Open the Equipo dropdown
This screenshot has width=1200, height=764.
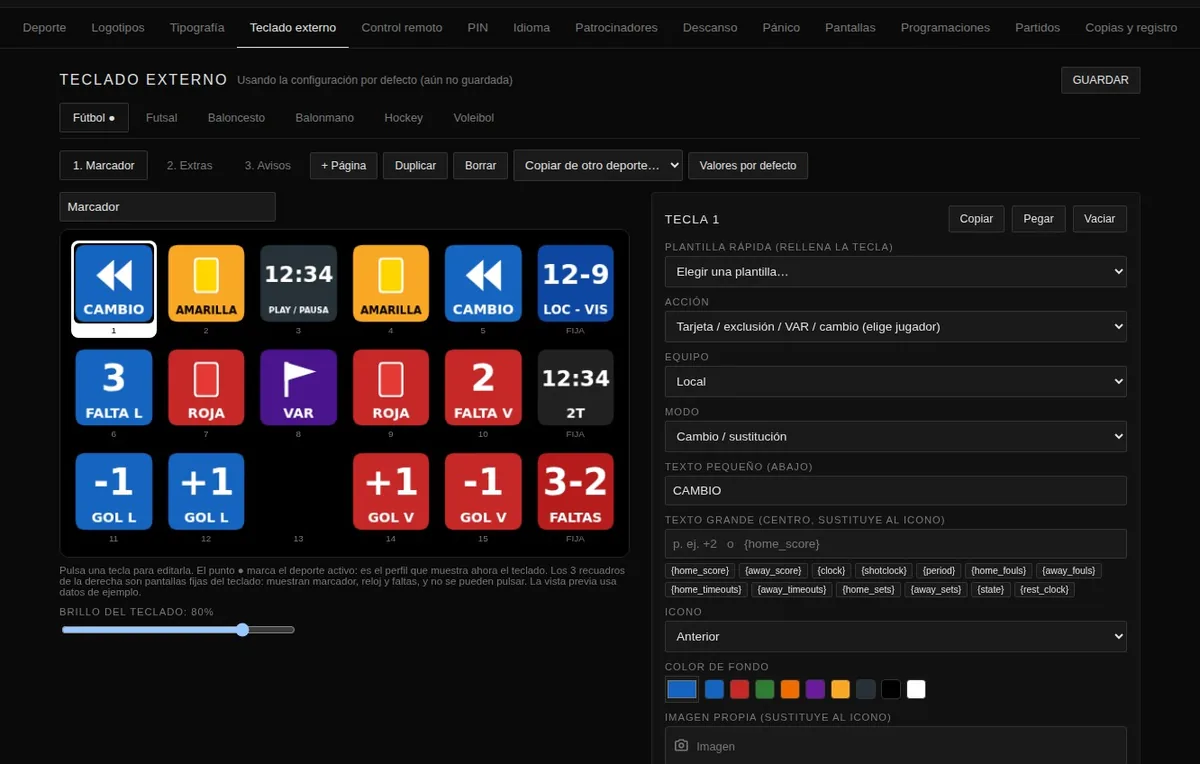[x=895, y=381]
